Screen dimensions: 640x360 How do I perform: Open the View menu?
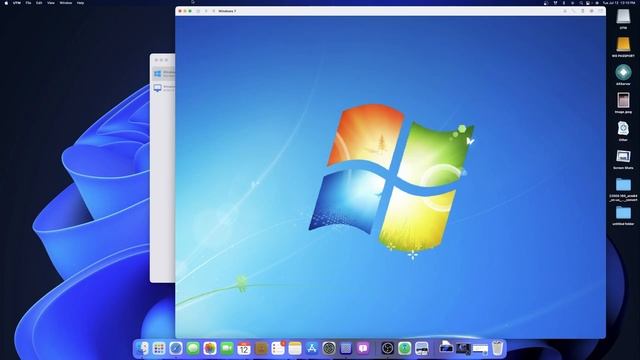pyautogui.click(x=51, y=3)
